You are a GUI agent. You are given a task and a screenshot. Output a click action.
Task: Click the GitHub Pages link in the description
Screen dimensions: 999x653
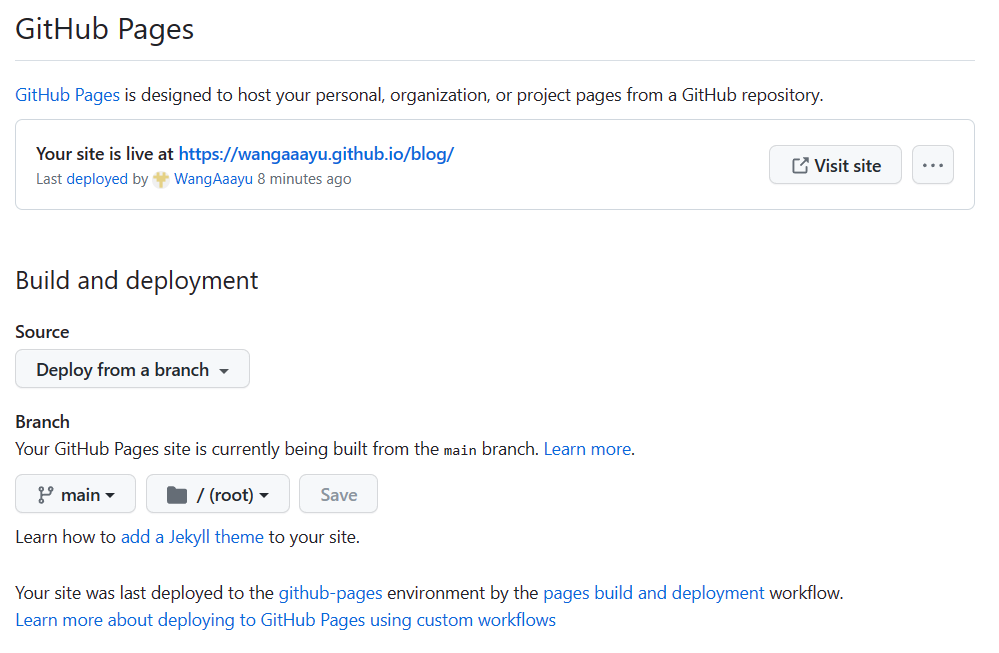click(x=68, y=95)
